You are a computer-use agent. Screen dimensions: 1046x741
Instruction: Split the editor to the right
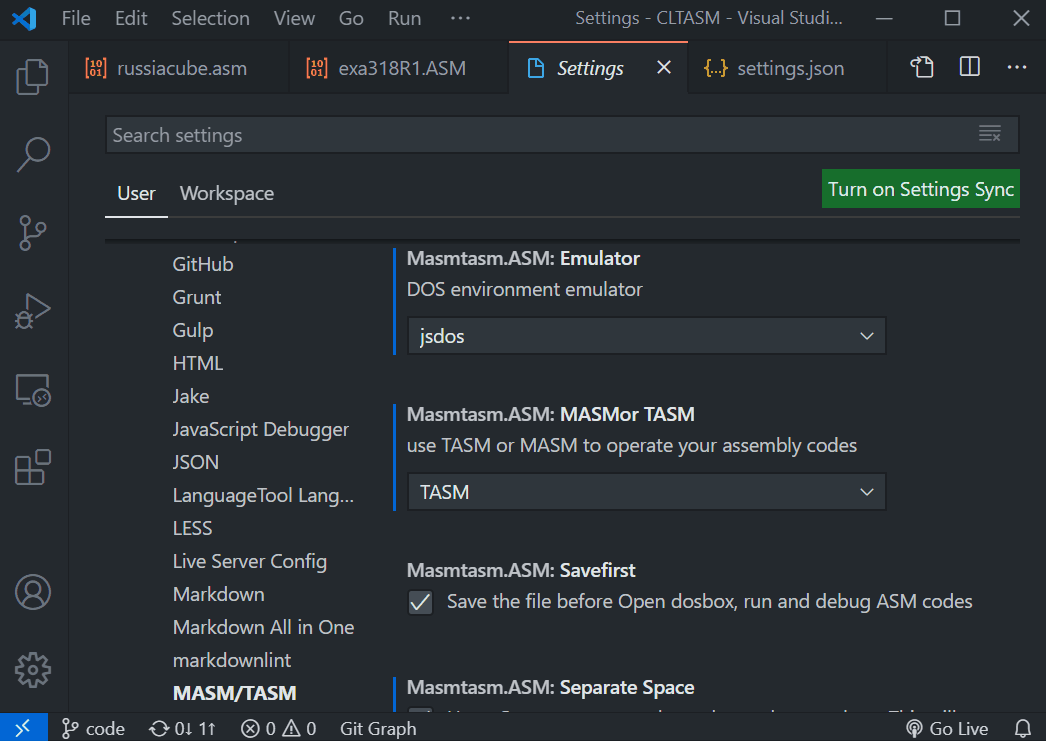pyautogui.click(x=969, y=67)
